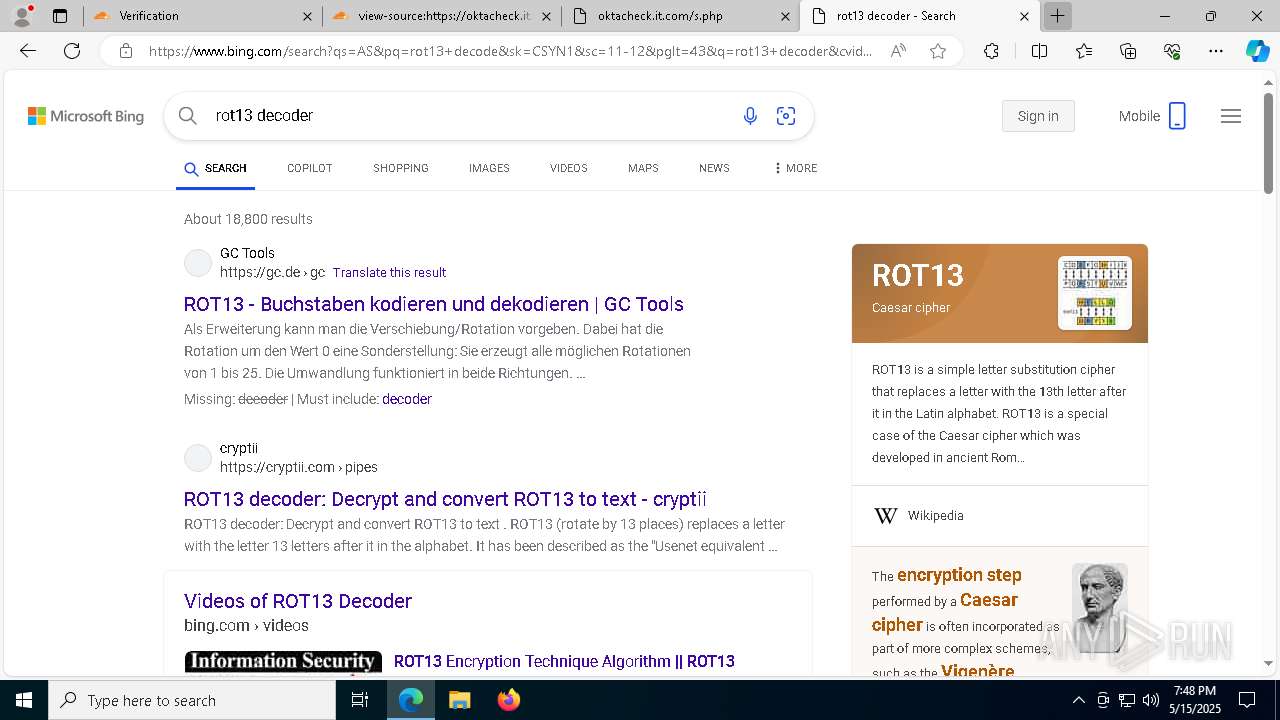
Task: Open Collections icon
Action: [1128, 51]
